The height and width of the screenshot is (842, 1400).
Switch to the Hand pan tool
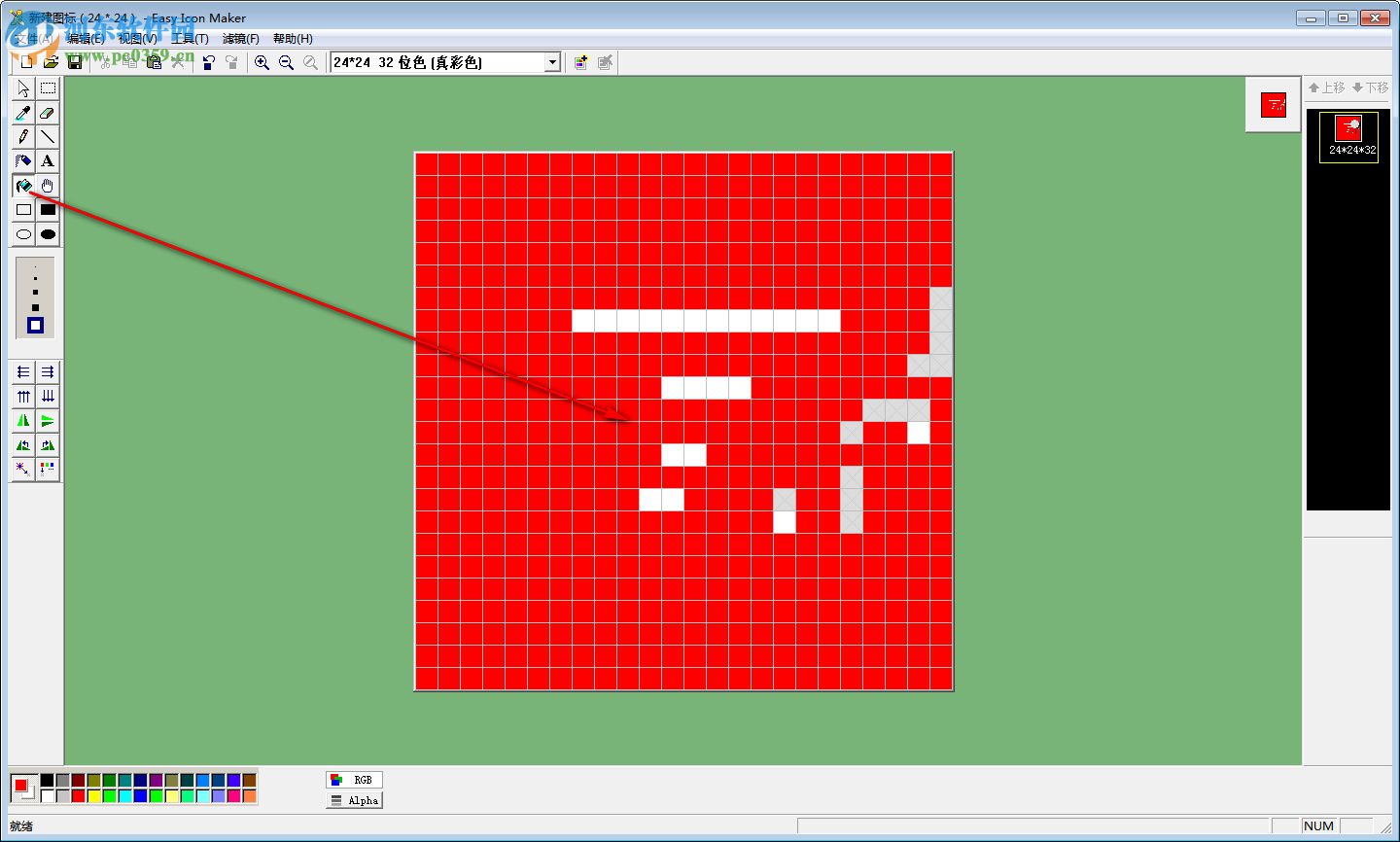click(x=48, y=186)
